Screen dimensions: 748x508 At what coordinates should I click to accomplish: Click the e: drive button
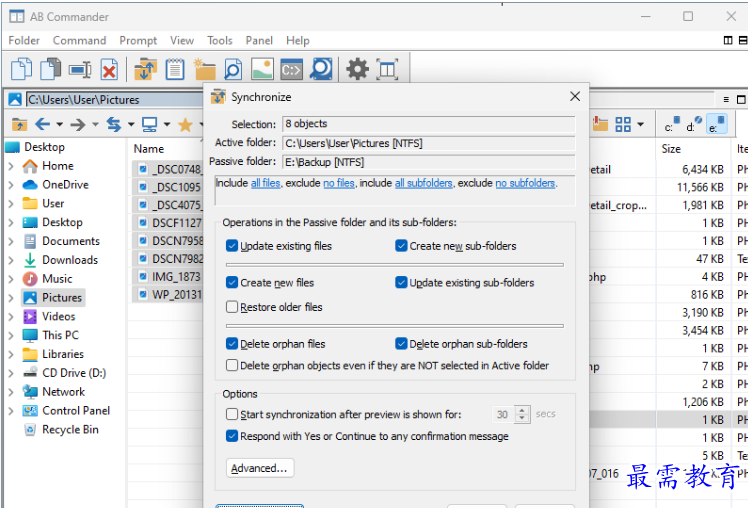pos(717,124)
